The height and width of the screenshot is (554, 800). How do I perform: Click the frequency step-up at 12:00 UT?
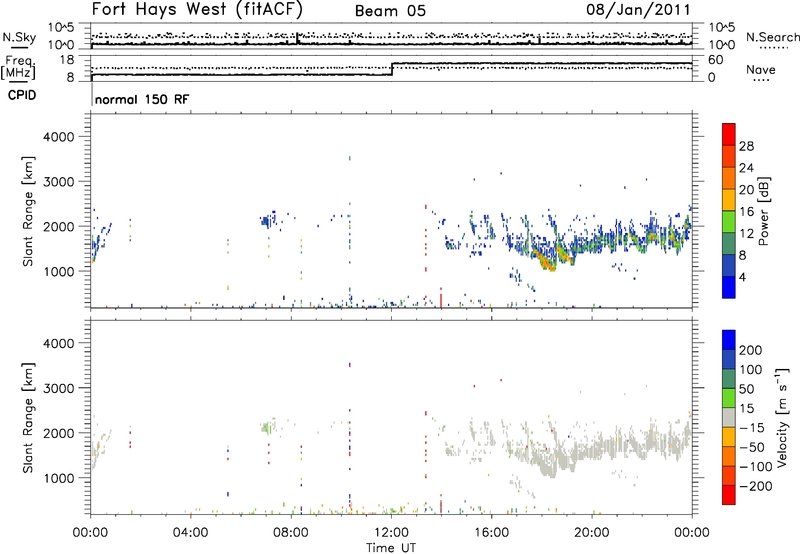391,69
